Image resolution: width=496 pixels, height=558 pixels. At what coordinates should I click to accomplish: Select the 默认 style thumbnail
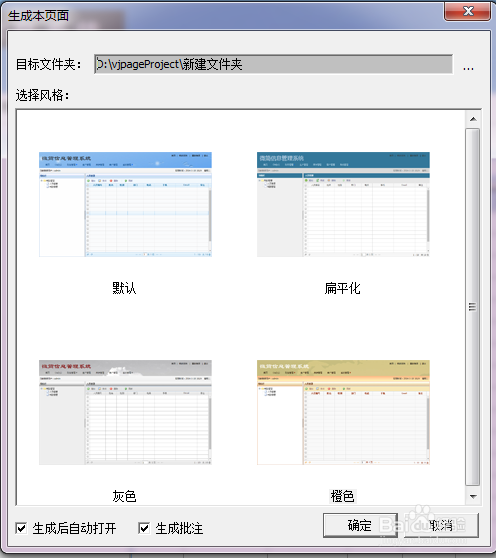(125, 204)
